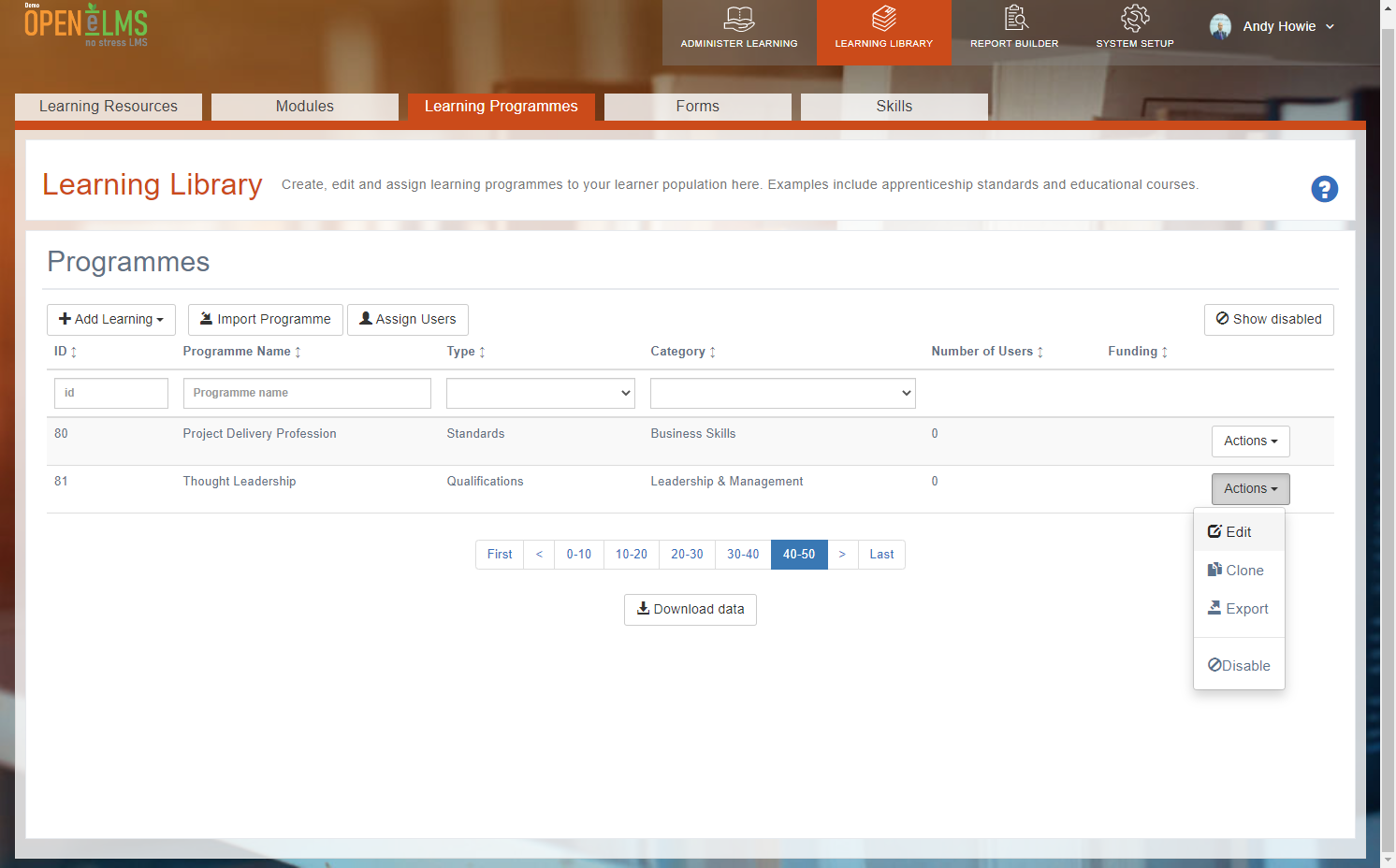Open page 0-10
The width and height of the screenshot is (1396, 868).
[x=579, y=555]
